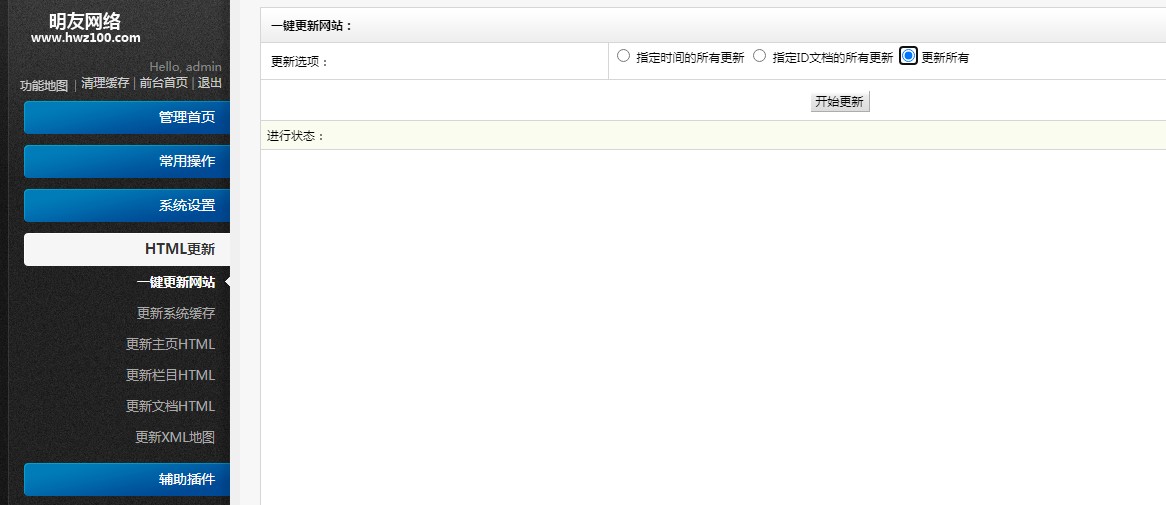Select '指定时间的所有更新' radio option

coord(623,56)
